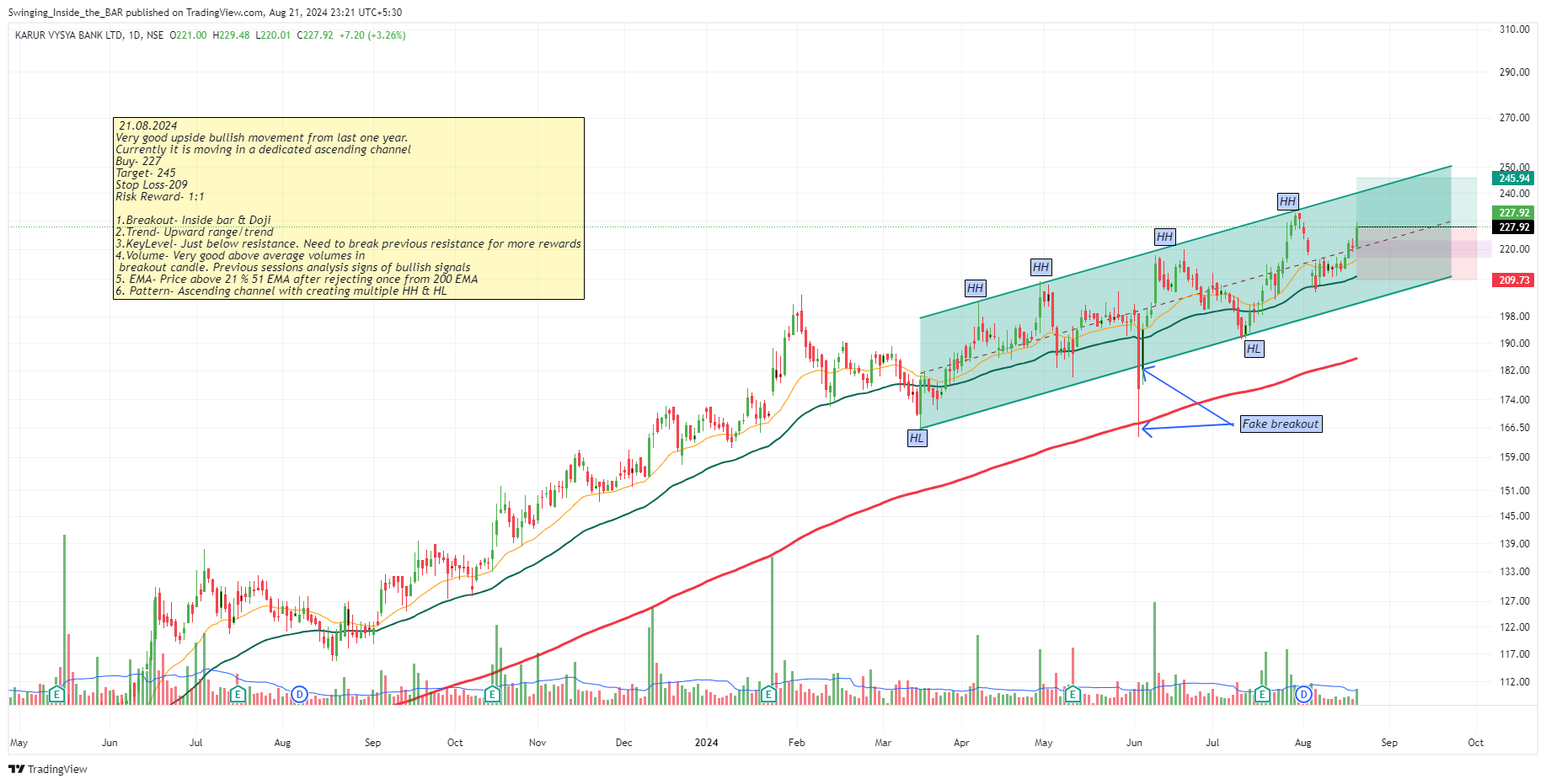Select the topmost HH label near August 2024
The width and height of the screenshot is (1546, 784).
(x=1287, y=201)
